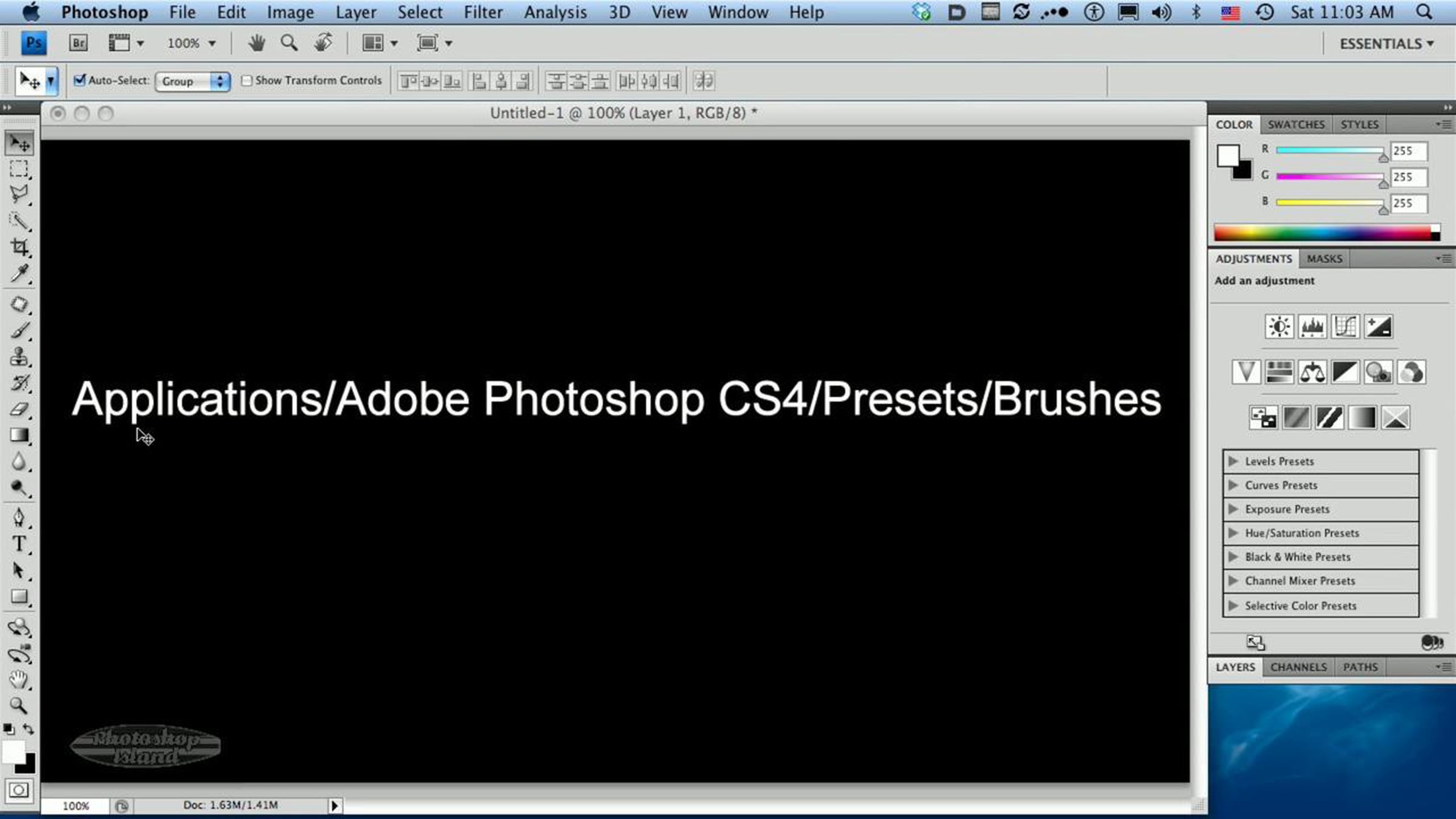The height and width of the screenshot is (819, 1456).
Task: Click the color spectrum ramp bar
Action: (x=1323, y=233)
